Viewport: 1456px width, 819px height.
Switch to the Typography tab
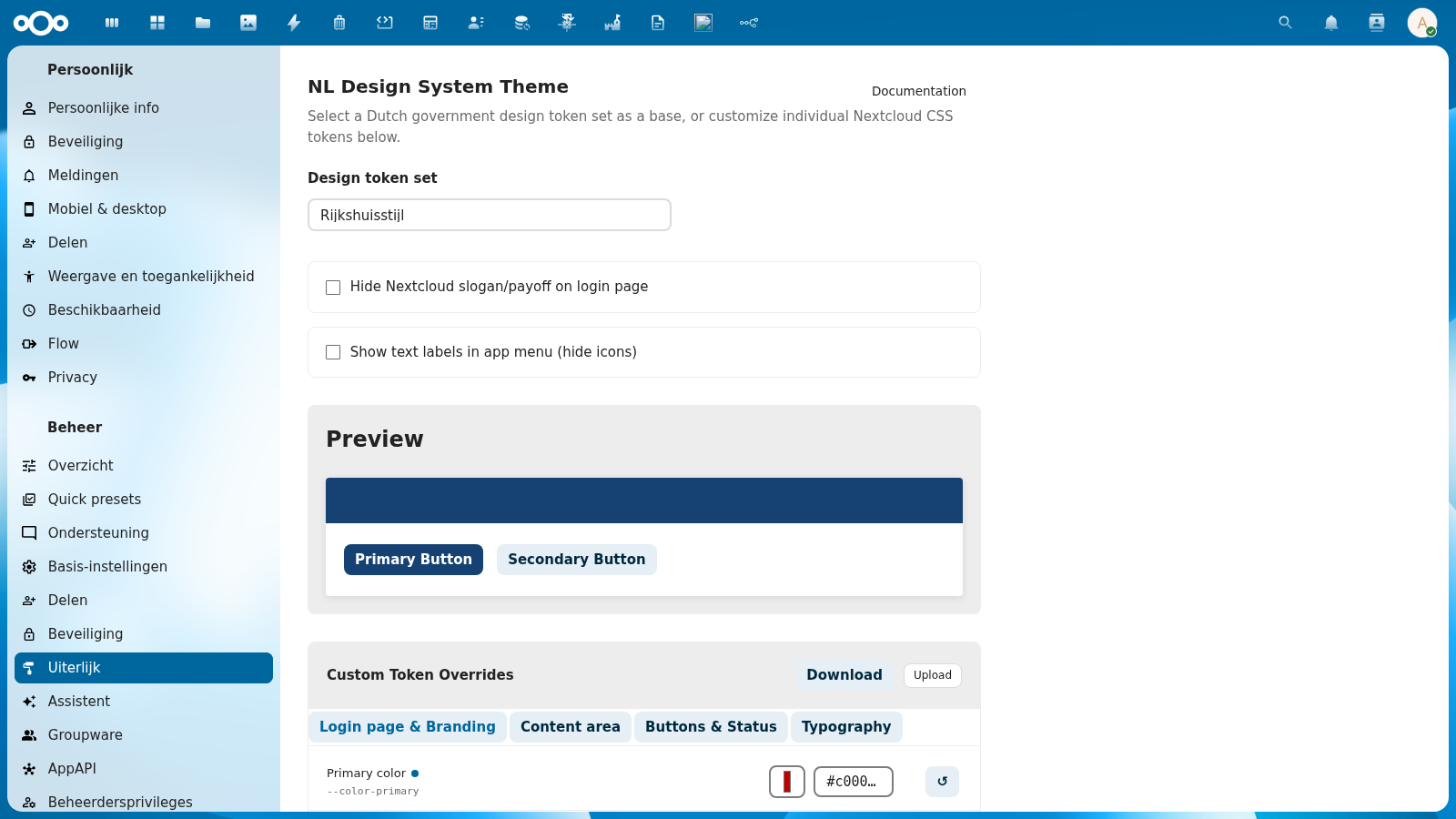846,727
